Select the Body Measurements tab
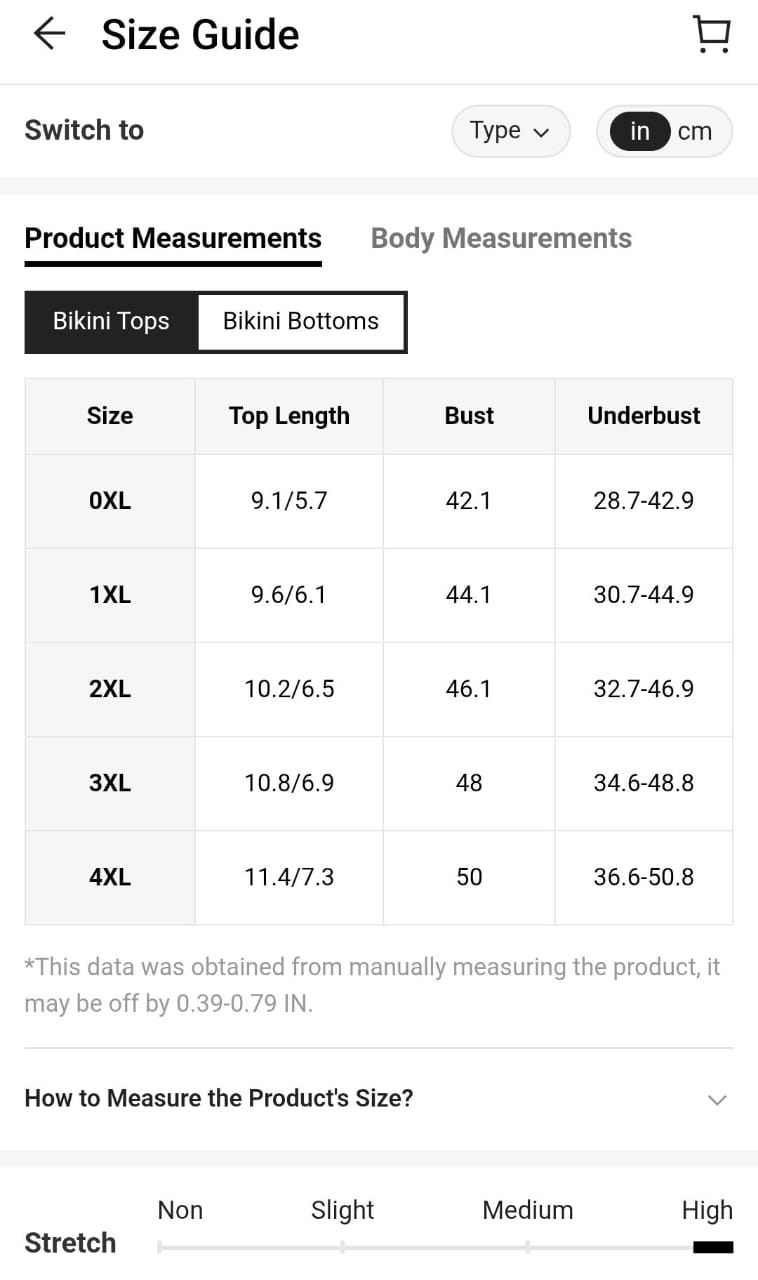Viewport: 758px width, 1280px height. [501, 239]
